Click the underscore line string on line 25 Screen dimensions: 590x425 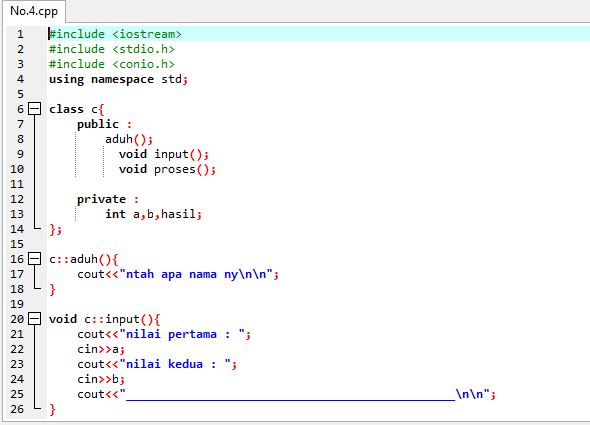pyautogui.click(x=304, y=394)
